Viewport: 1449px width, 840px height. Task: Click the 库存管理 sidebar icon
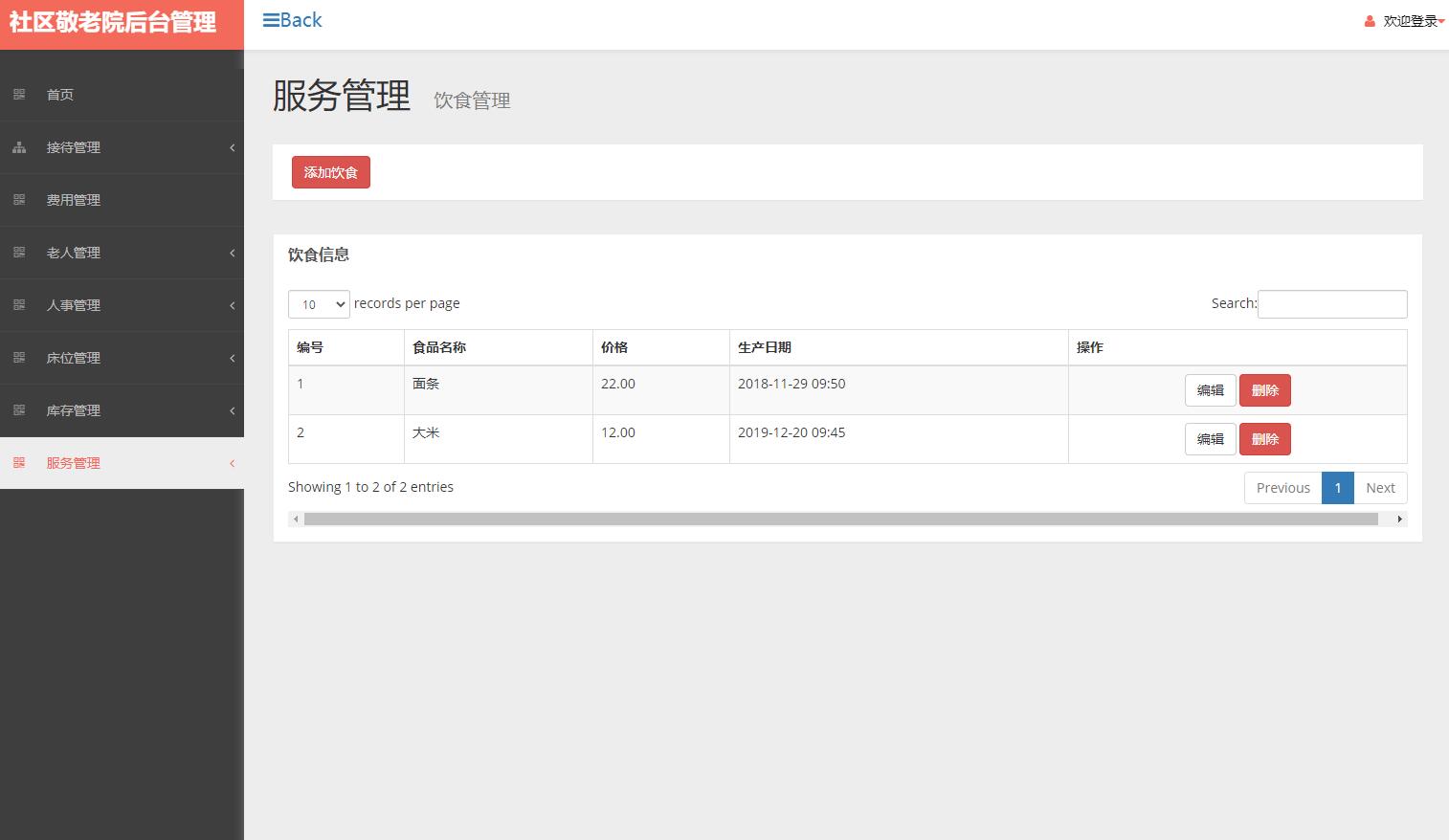(19, 410)
